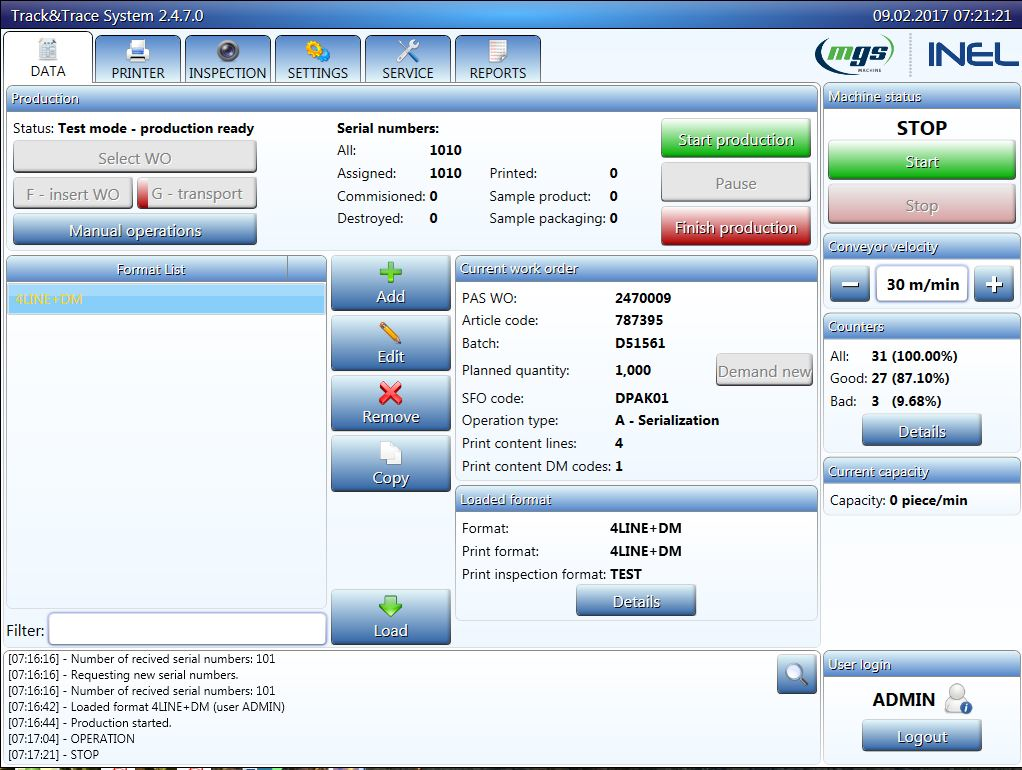
Task: Switch to the INSPECTION tab
Action: pyautogui.click(x=228, y=60)
